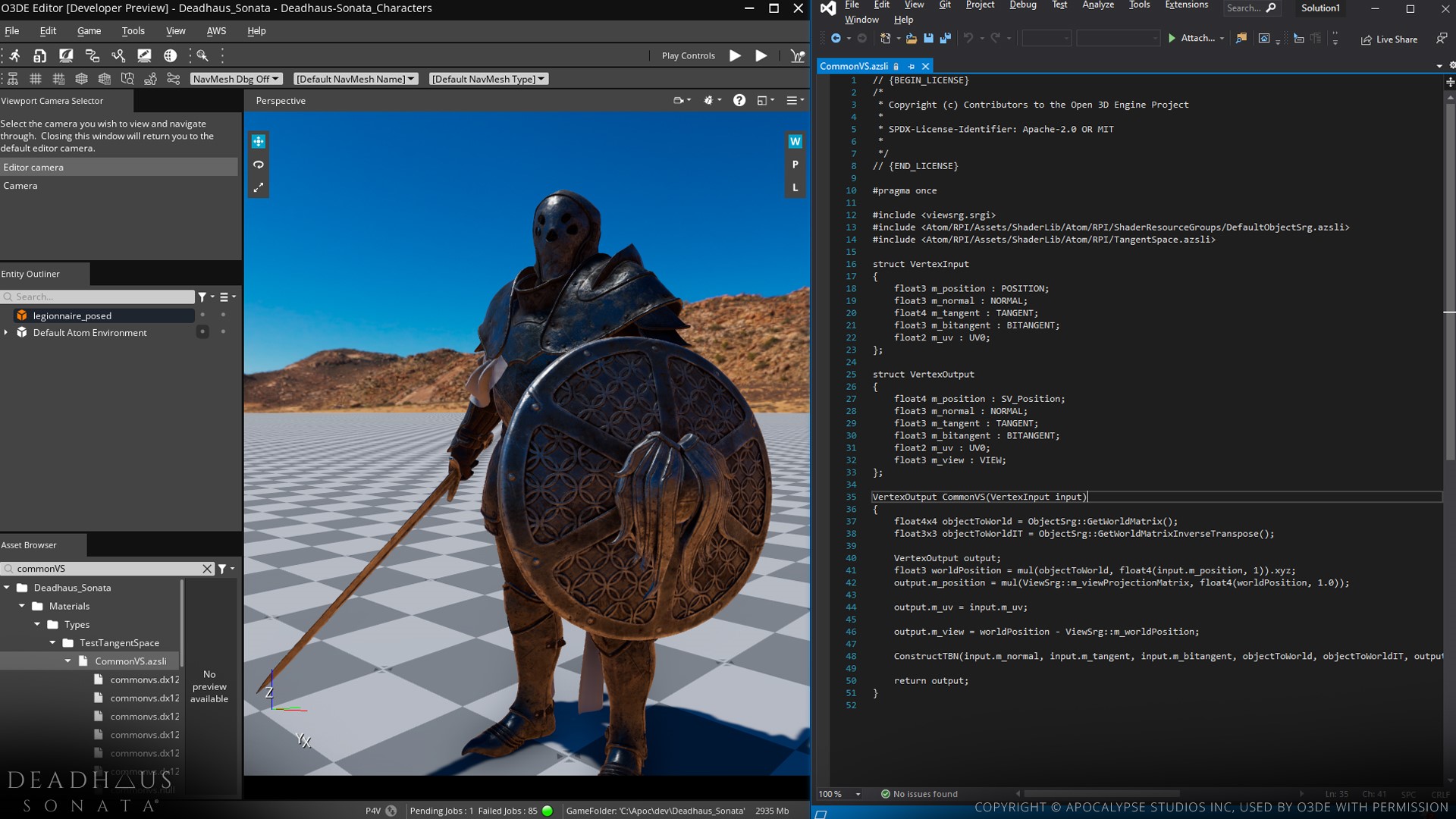
Task: Open the Default NavMesh Name dropdown
Action: 355,79
